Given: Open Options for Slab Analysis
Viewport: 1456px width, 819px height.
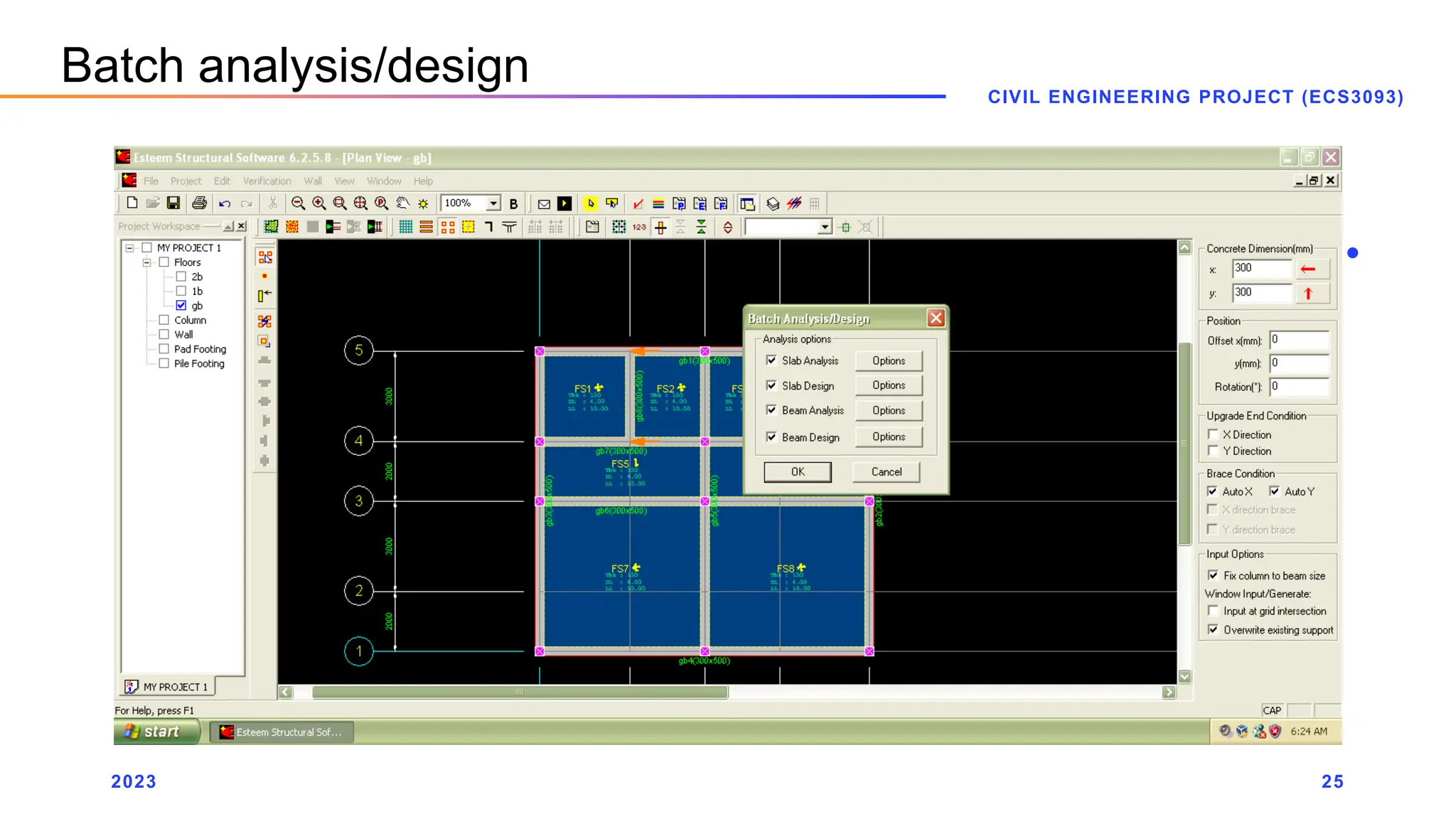Looking at the screenshot, I should point(889,360).
